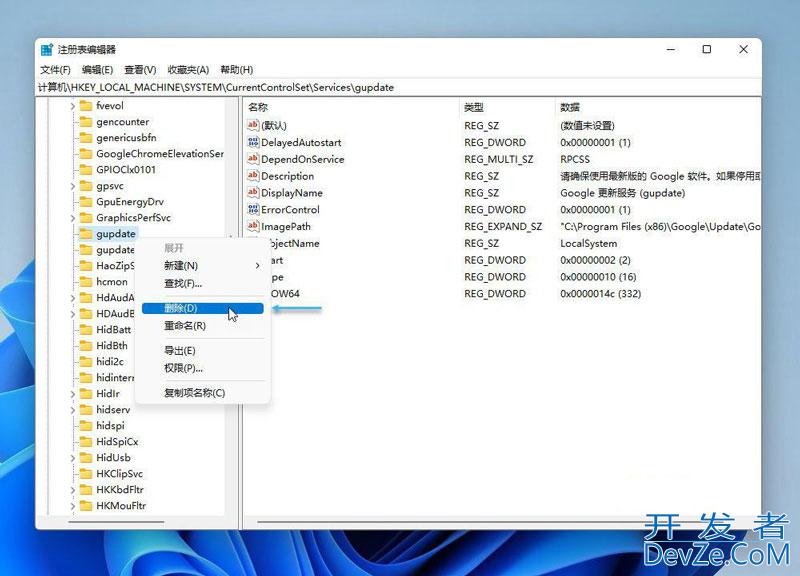Click the 0x00000010 (16) data cell
The height and width of the screenshot is (576, 800).
click(x=598, y=277)
